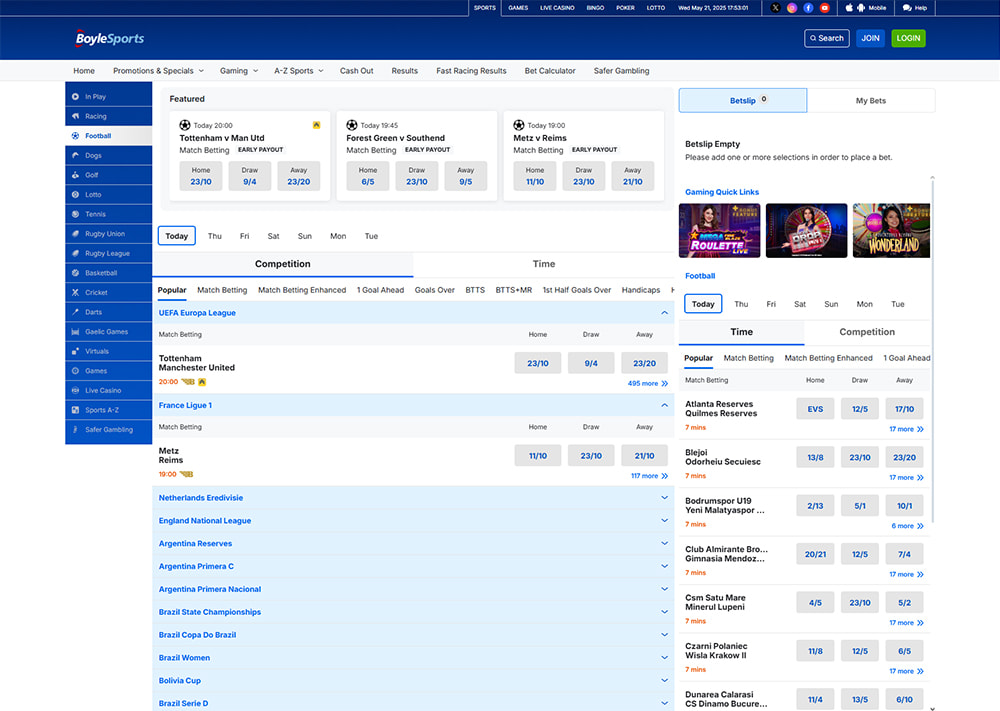The height and width of the screenshot is (711, 1000).
Task: Open the Facebook social icon
Action: coord(808,8)
